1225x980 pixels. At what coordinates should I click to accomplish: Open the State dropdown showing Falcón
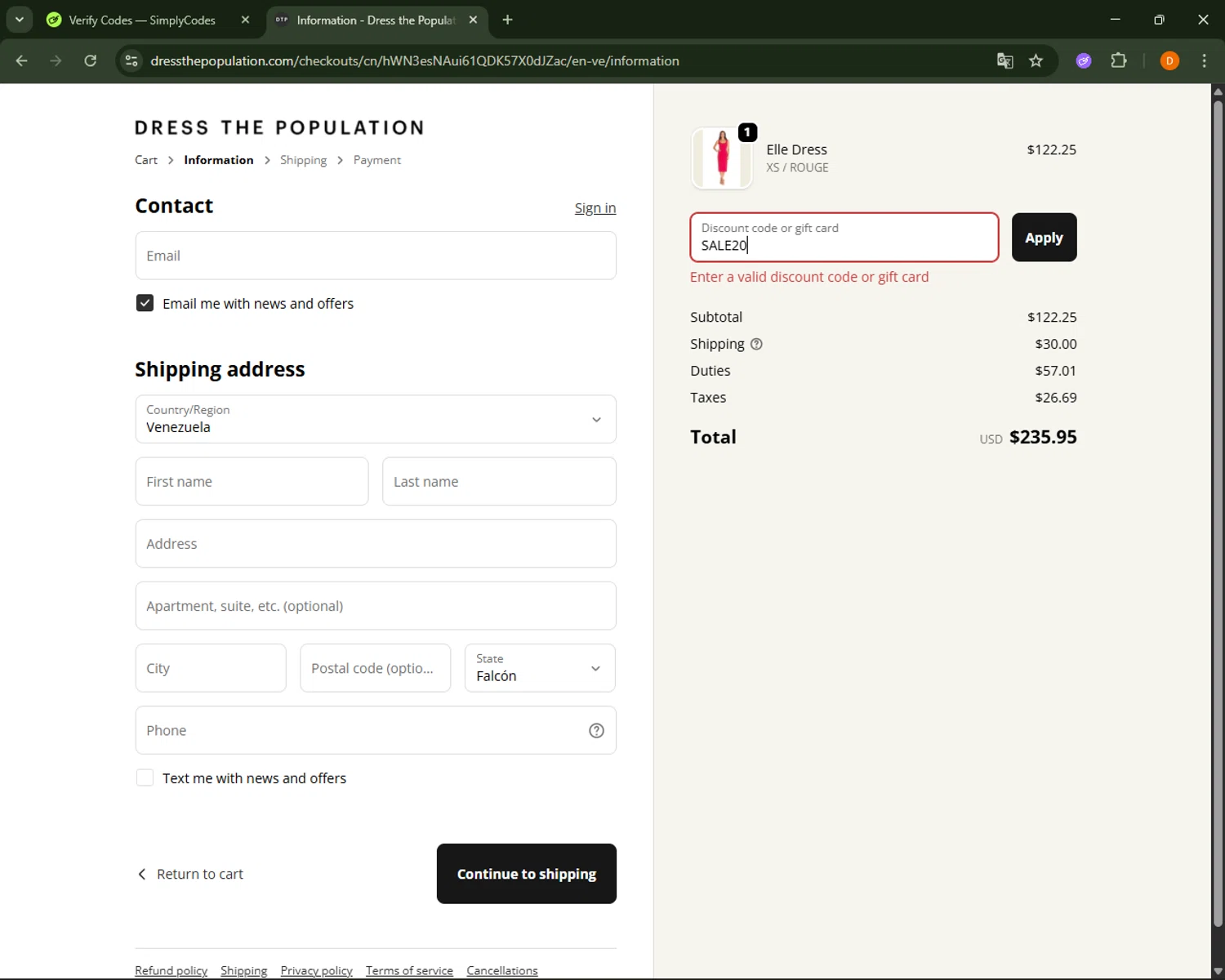tap(540, 668)
